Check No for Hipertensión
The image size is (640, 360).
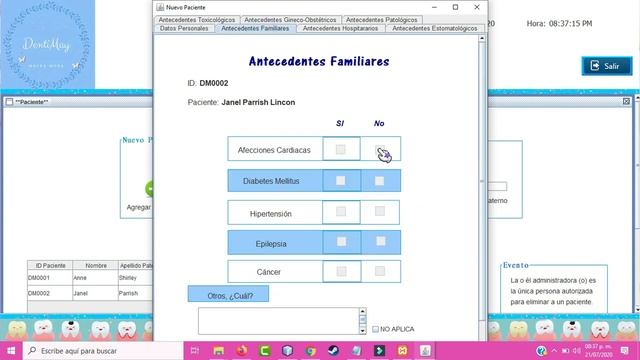tap(380, 211)
